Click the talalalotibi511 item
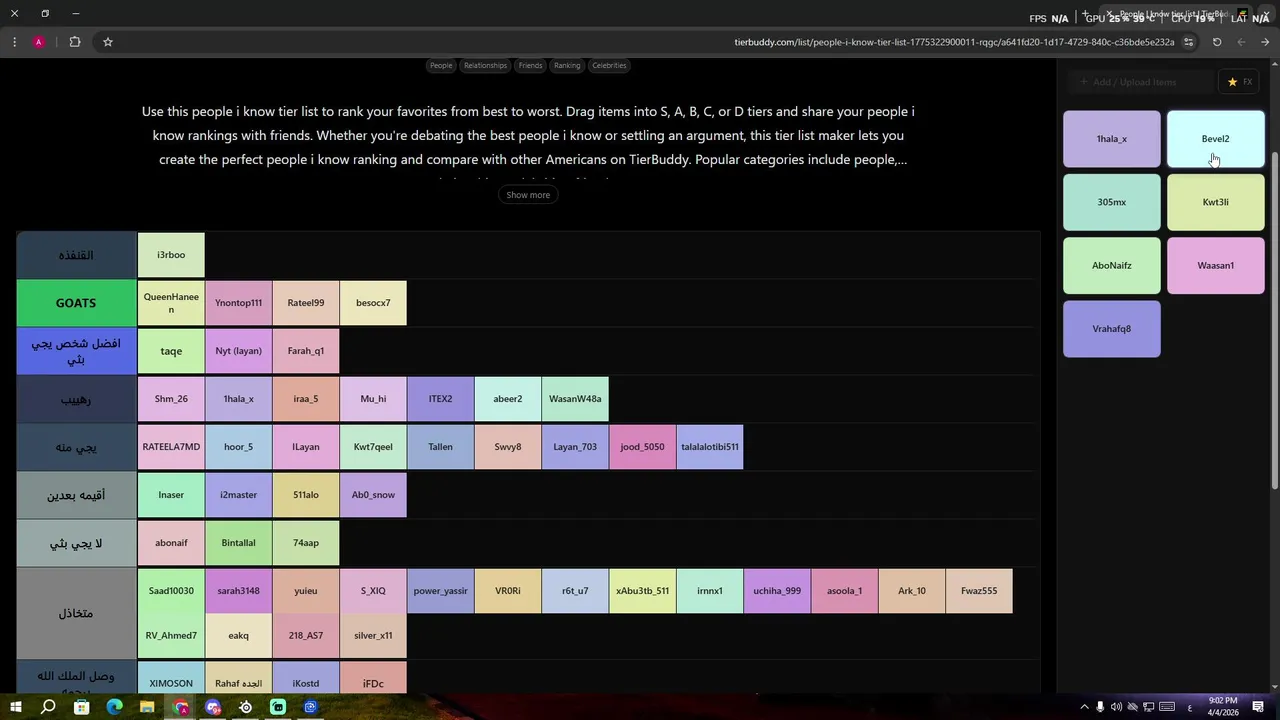 [x=710, y=447]
